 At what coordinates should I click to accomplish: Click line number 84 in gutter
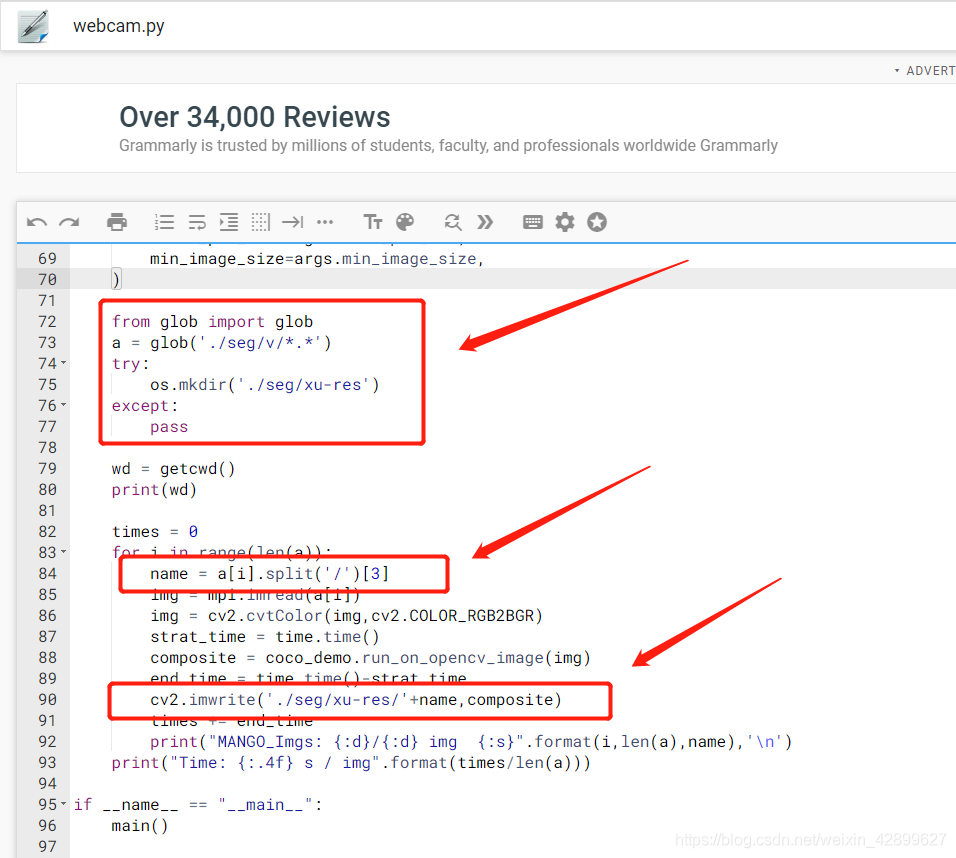point(47,573)
